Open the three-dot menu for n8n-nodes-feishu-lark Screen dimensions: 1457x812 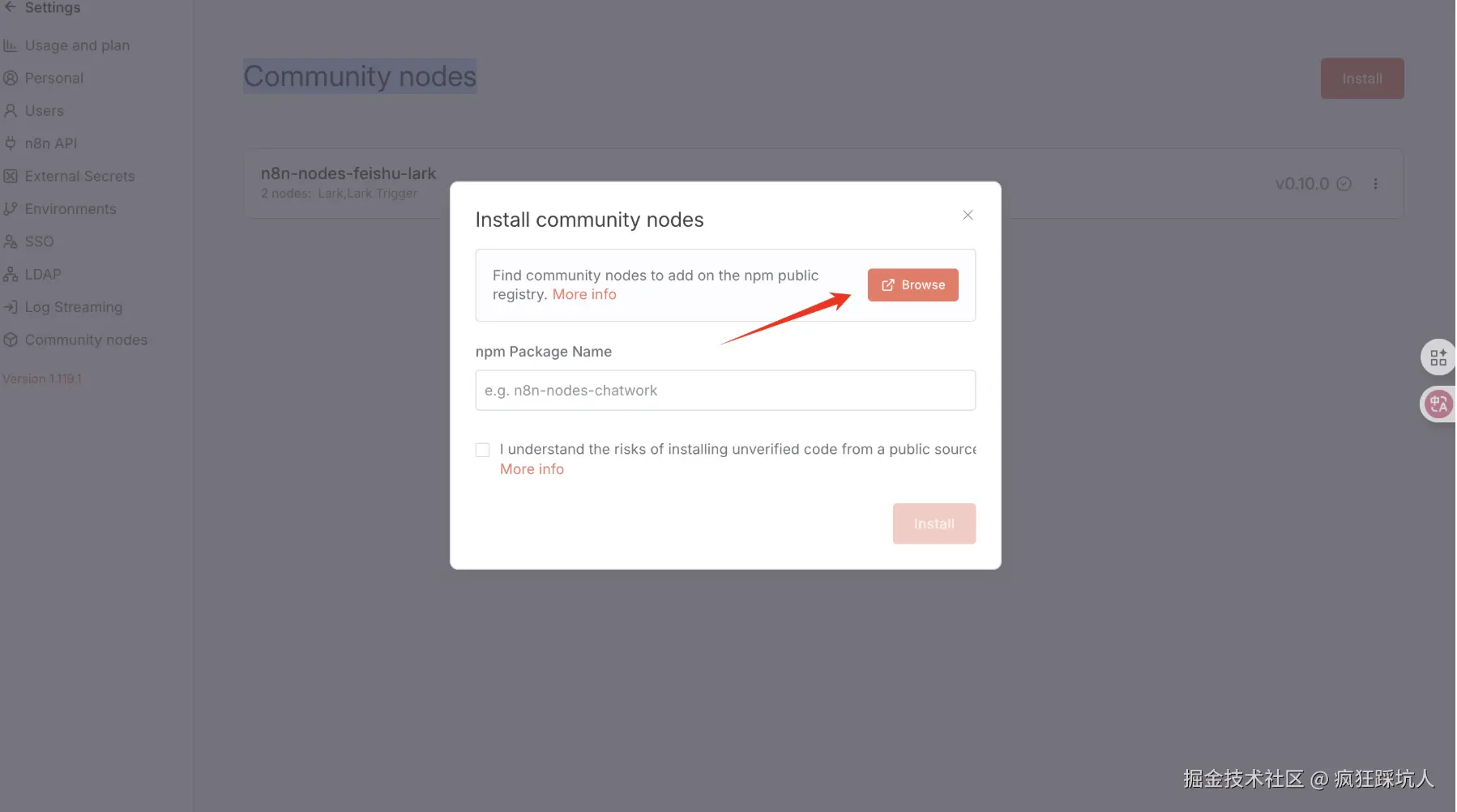tap(1375, 184)
